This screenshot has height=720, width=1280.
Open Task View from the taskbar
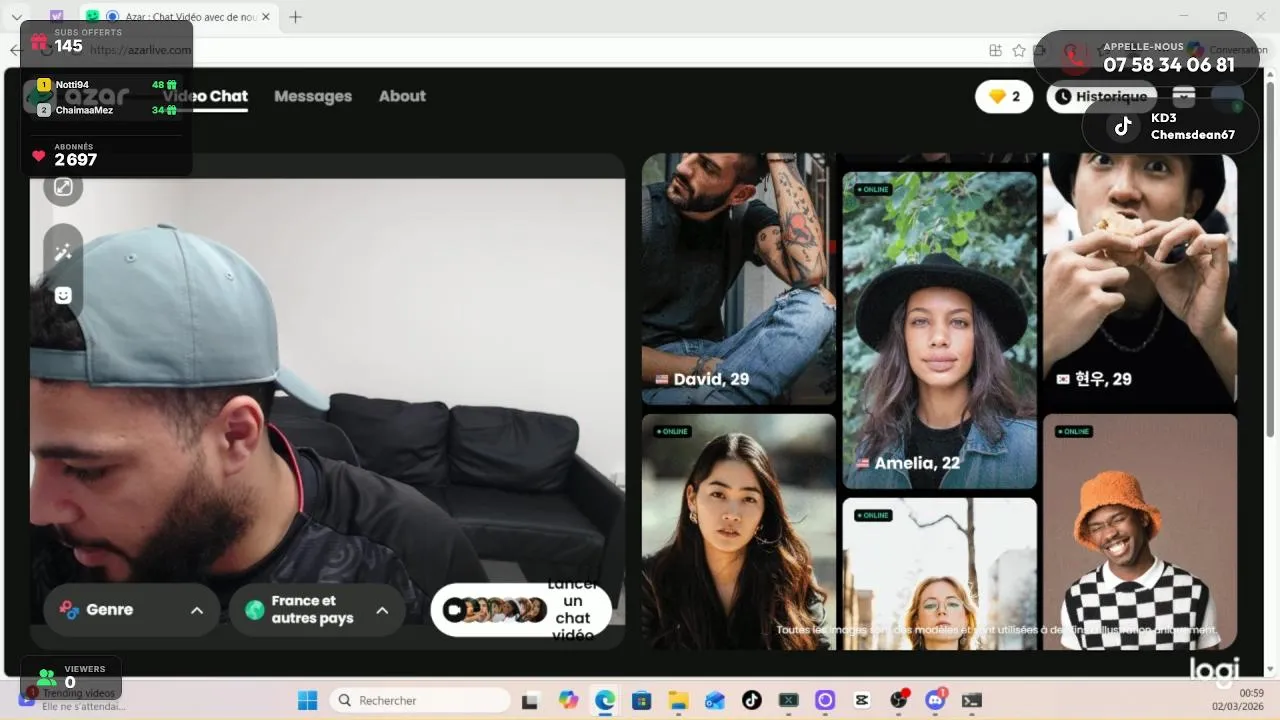pos(530,701)
